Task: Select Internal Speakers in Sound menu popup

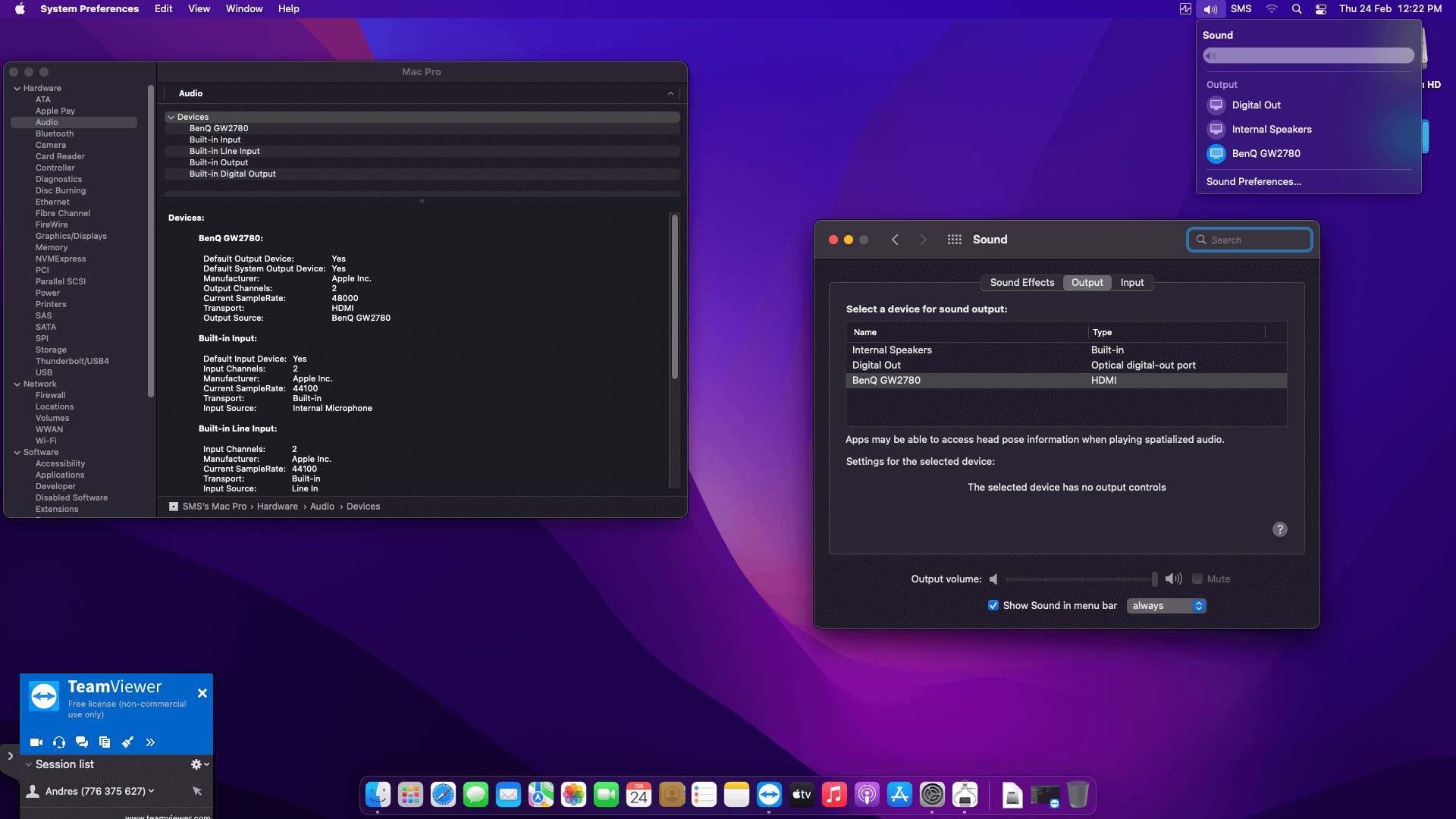Action: tap(1308, 130)
